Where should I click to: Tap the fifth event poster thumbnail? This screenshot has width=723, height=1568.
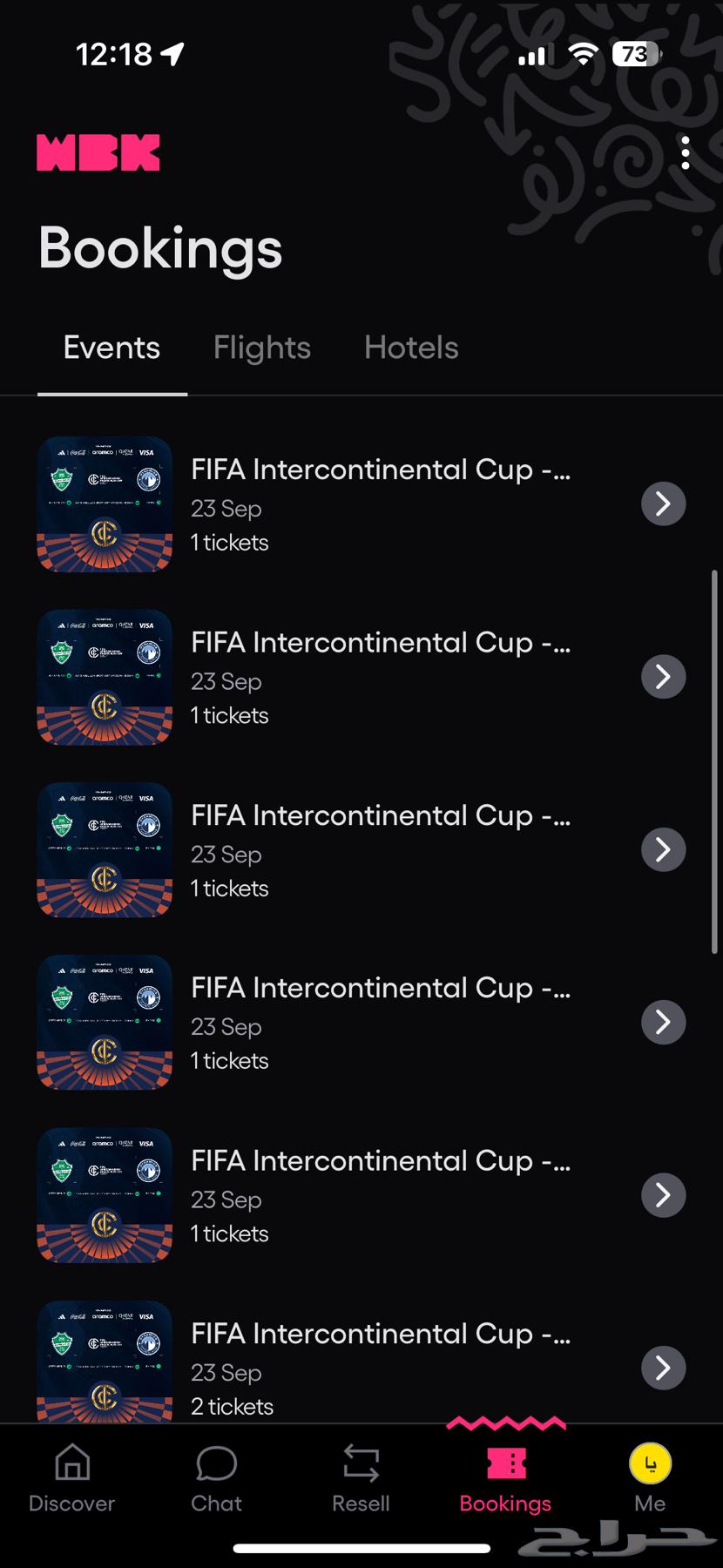104,1195
